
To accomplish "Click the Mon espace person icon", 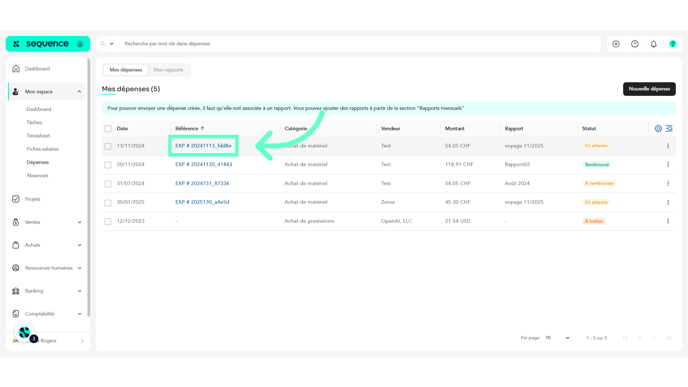I will [16, 92].
